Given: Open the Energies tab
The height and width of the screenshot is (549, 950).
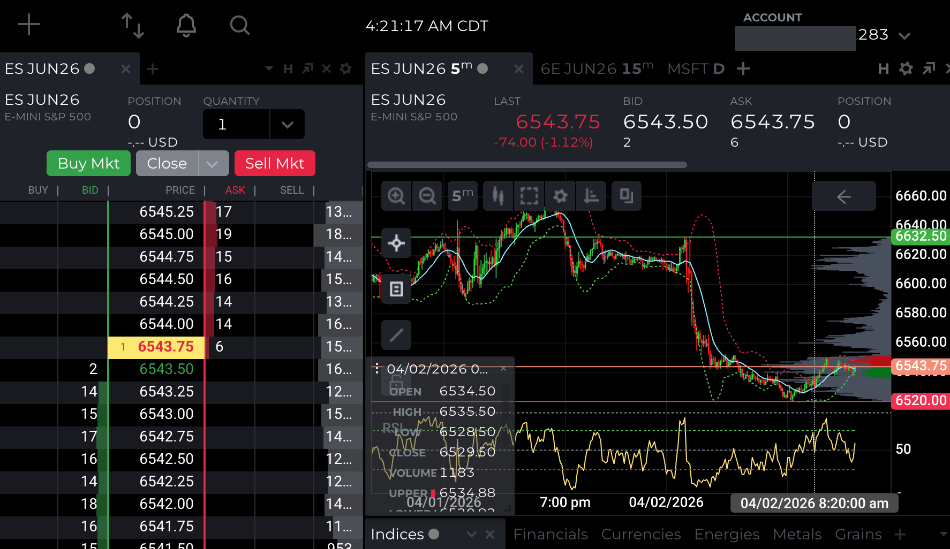Looking at the screenshot, I should click(x=727, y=534).
